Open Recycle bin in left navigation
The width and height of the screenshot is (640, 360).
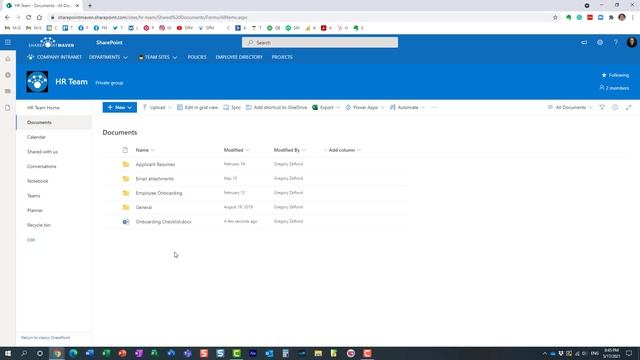pos(39,225)
